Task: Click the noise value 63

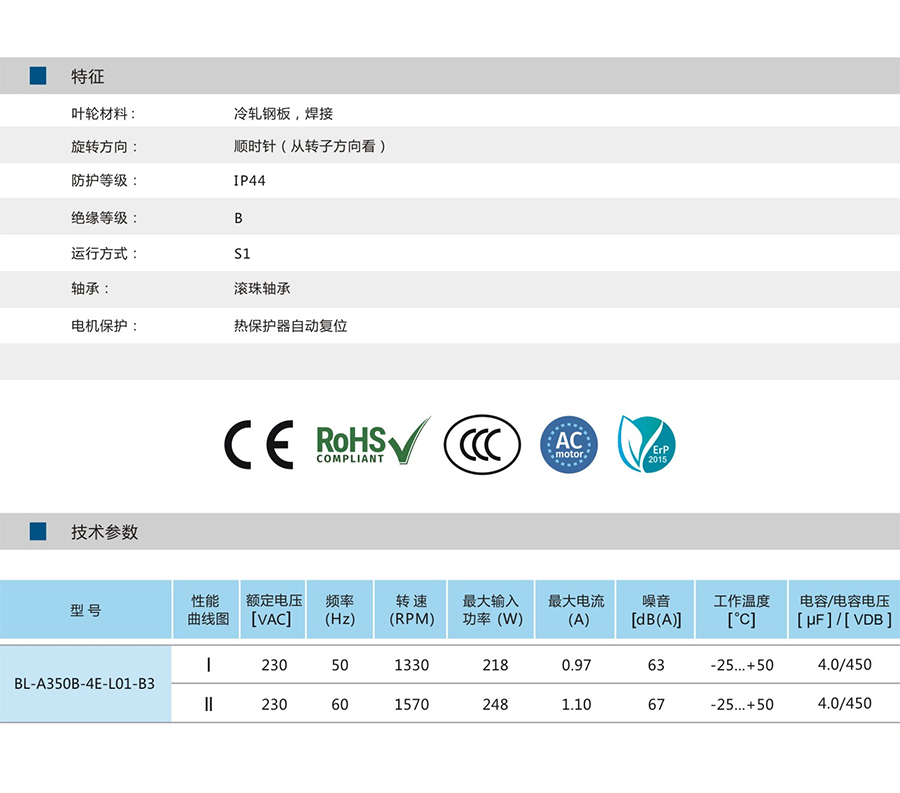Action: (x=656, y=665)
